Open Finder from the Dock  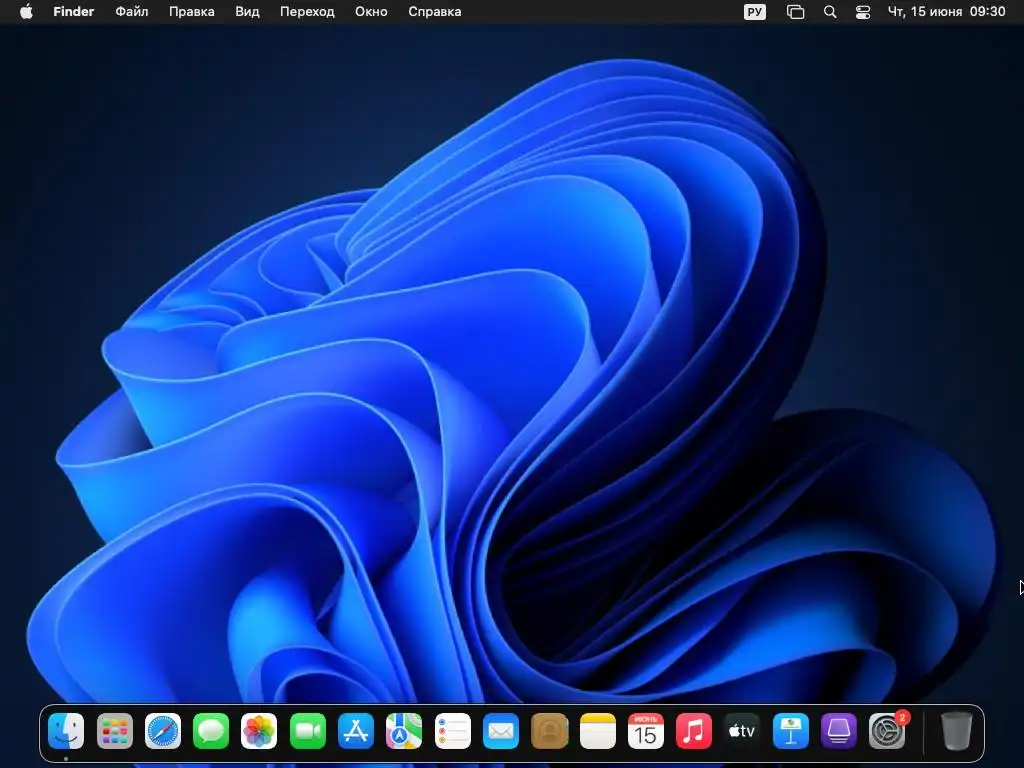point(66,731)
